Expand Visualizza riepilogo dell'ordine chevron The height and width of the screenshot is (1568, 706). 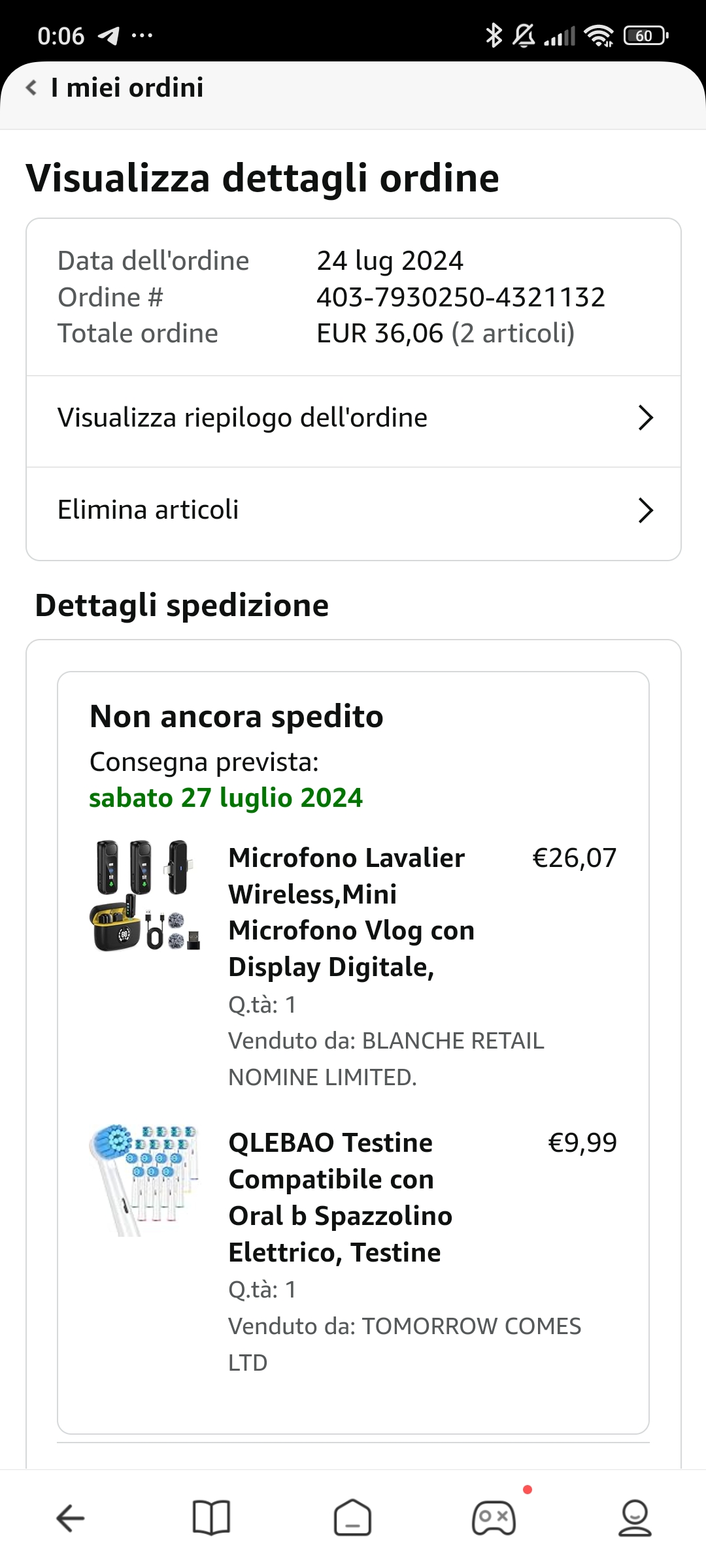pos(645,418)
